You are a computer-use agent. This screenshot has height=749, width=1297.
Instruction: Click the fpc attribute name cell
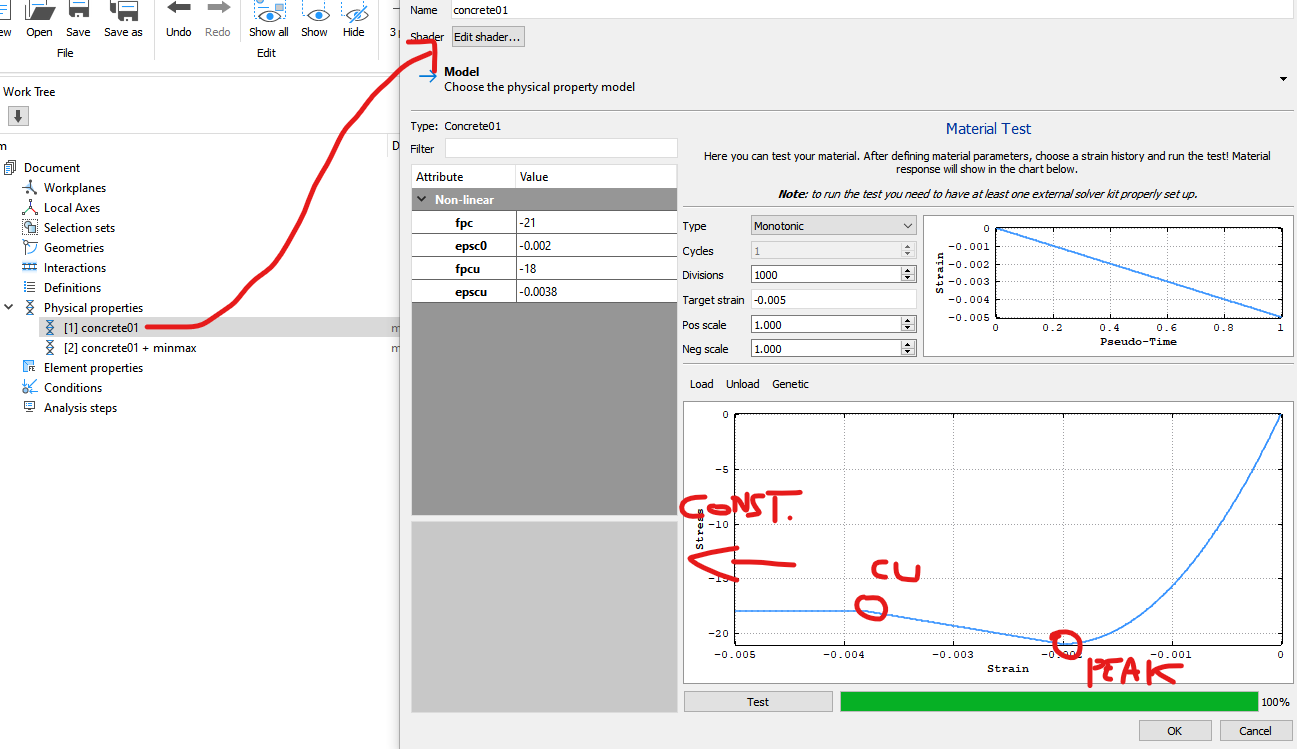tap(464, 222)
